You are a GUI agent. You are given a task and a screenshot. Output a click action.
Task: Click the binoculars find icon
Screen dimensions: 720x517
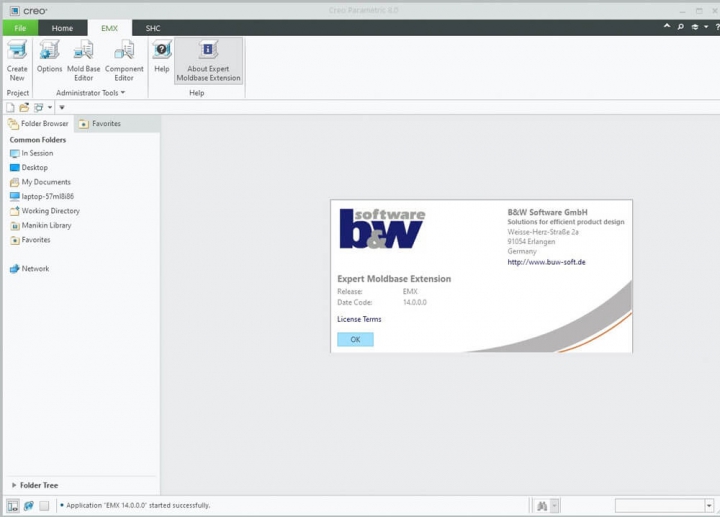[x=542, y=506]
